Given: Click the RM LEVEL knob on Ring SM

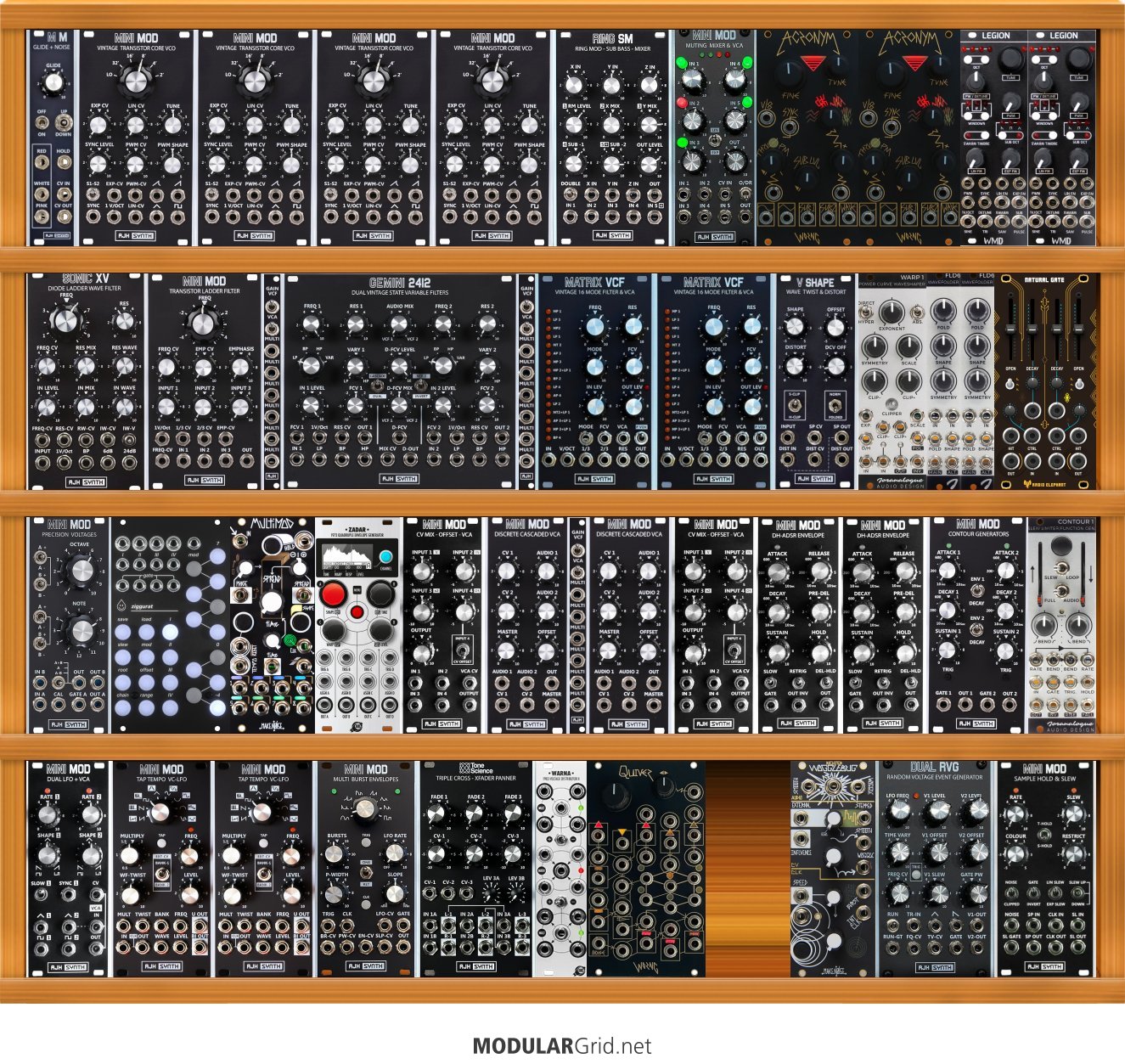Looking at the screenshot, I should tap(575, 125).
